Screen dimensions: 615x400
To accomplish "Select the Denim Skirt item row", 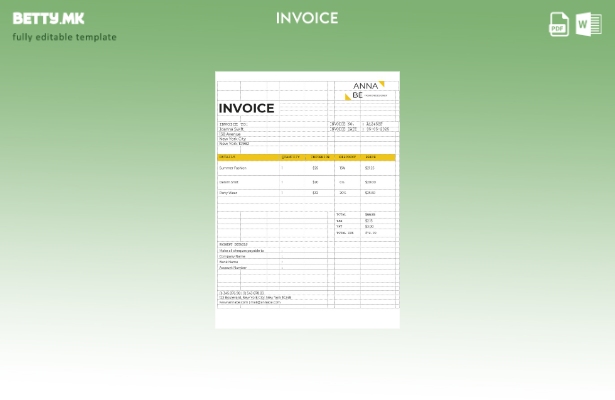I will click(229, 182).
